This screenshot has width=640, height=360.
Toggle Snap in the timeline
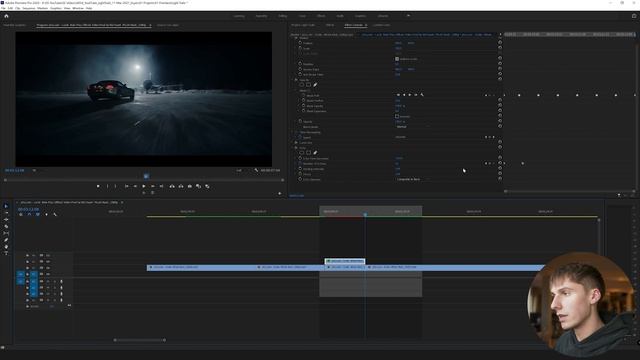[29, 214]
